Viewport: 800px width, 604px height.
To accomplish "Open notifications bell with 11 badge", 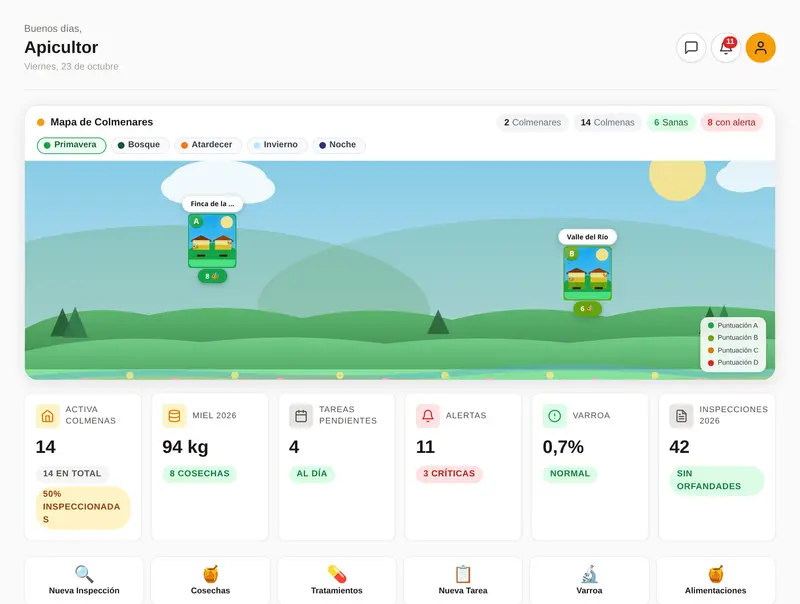I will click(x=726, y=47).
